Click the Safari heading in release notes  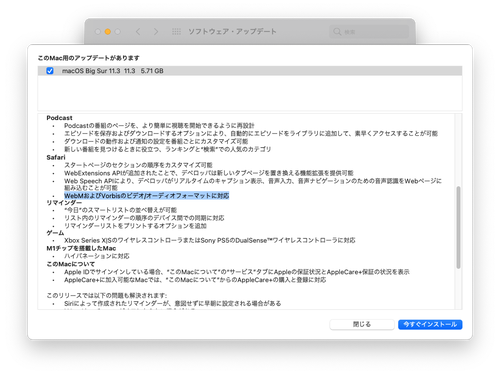pyautogui.click(x=56, y=157)
